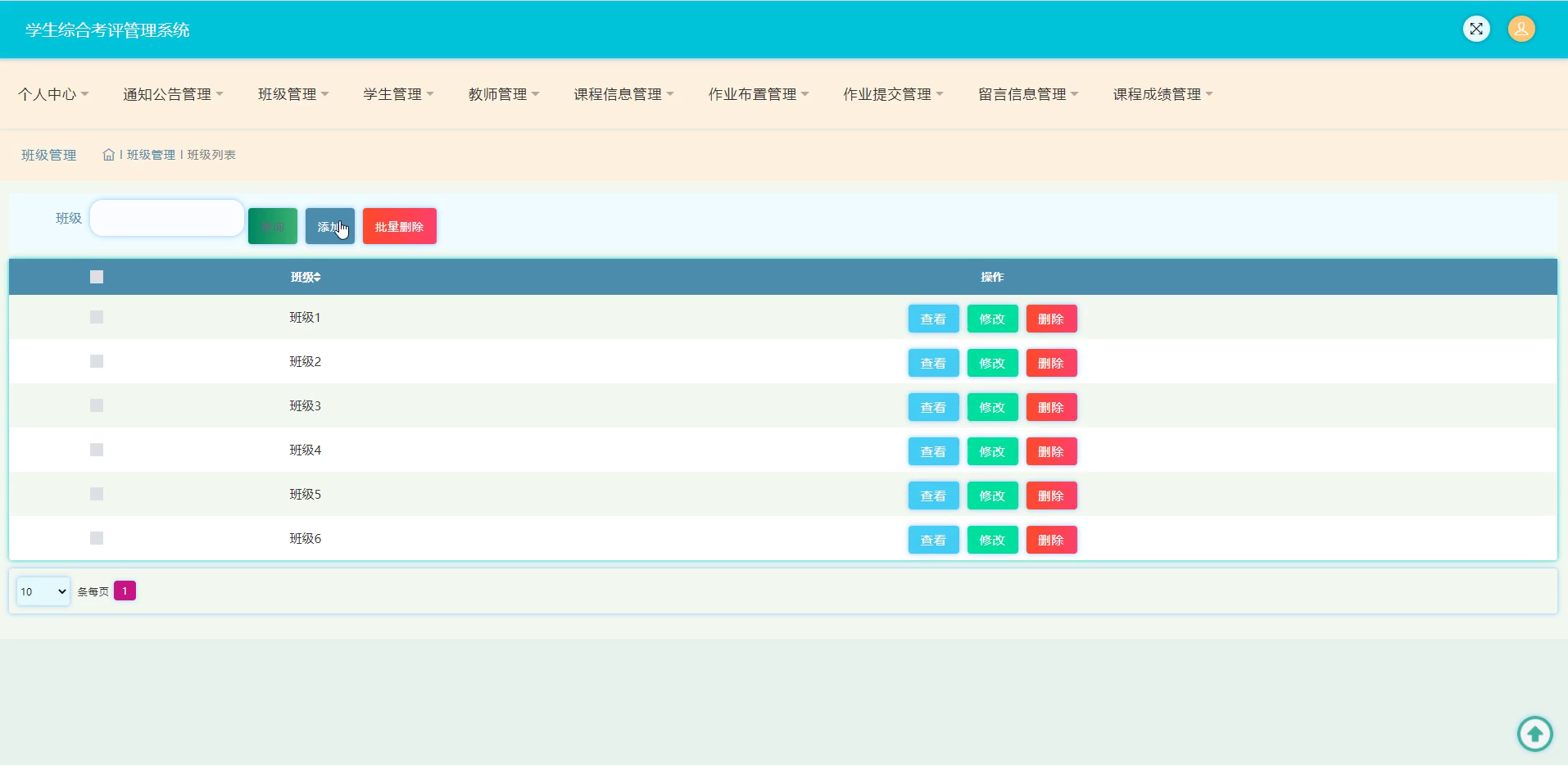Expand the 作业布置管理 dropdown menu

coord(759,94)
